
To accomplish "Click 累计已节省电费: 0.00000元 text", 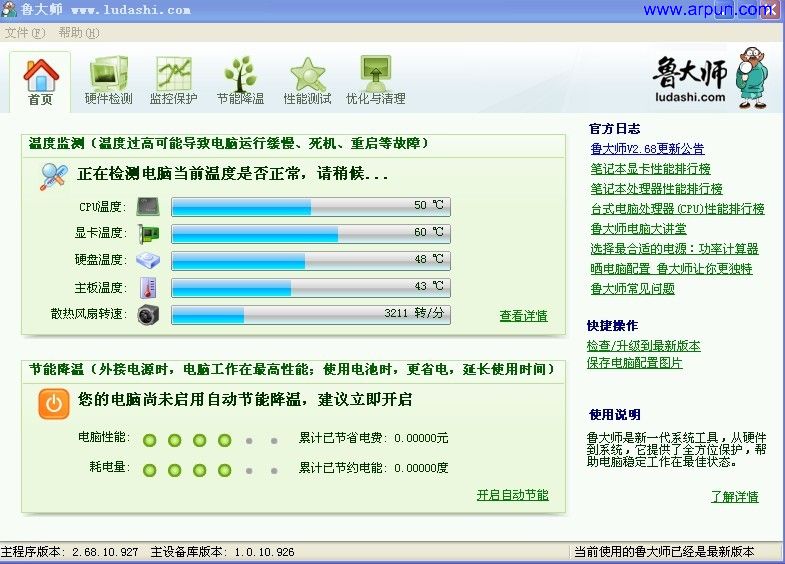I will (373, 438).
